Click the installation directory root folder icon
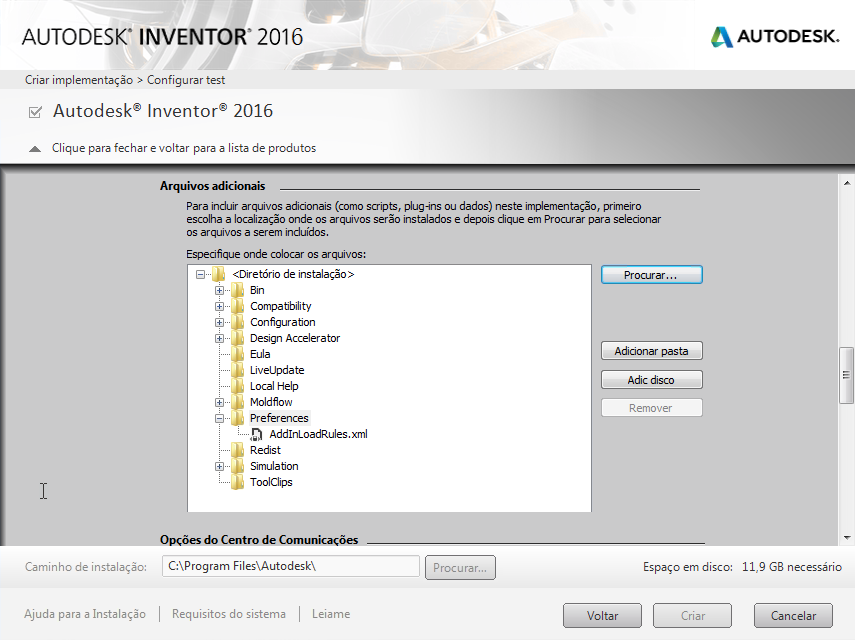855x640 pixels. click(218, 274)
